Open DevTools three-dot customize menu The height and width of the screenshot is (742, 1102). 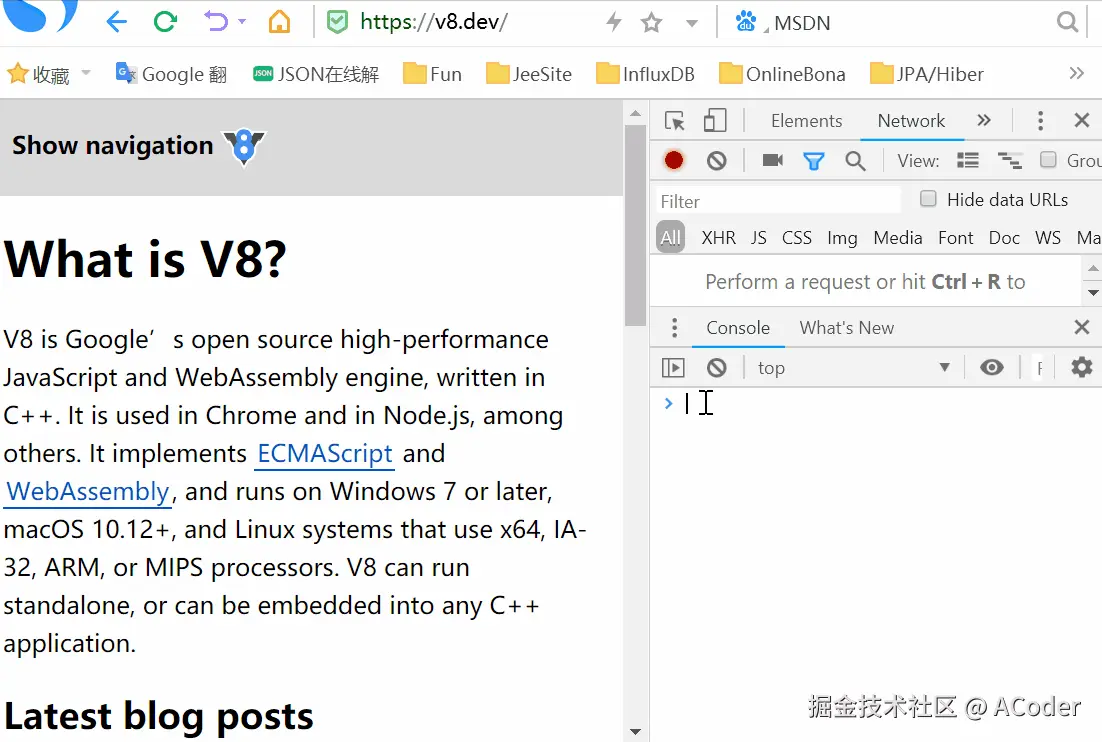click(x=1040, y=121)
